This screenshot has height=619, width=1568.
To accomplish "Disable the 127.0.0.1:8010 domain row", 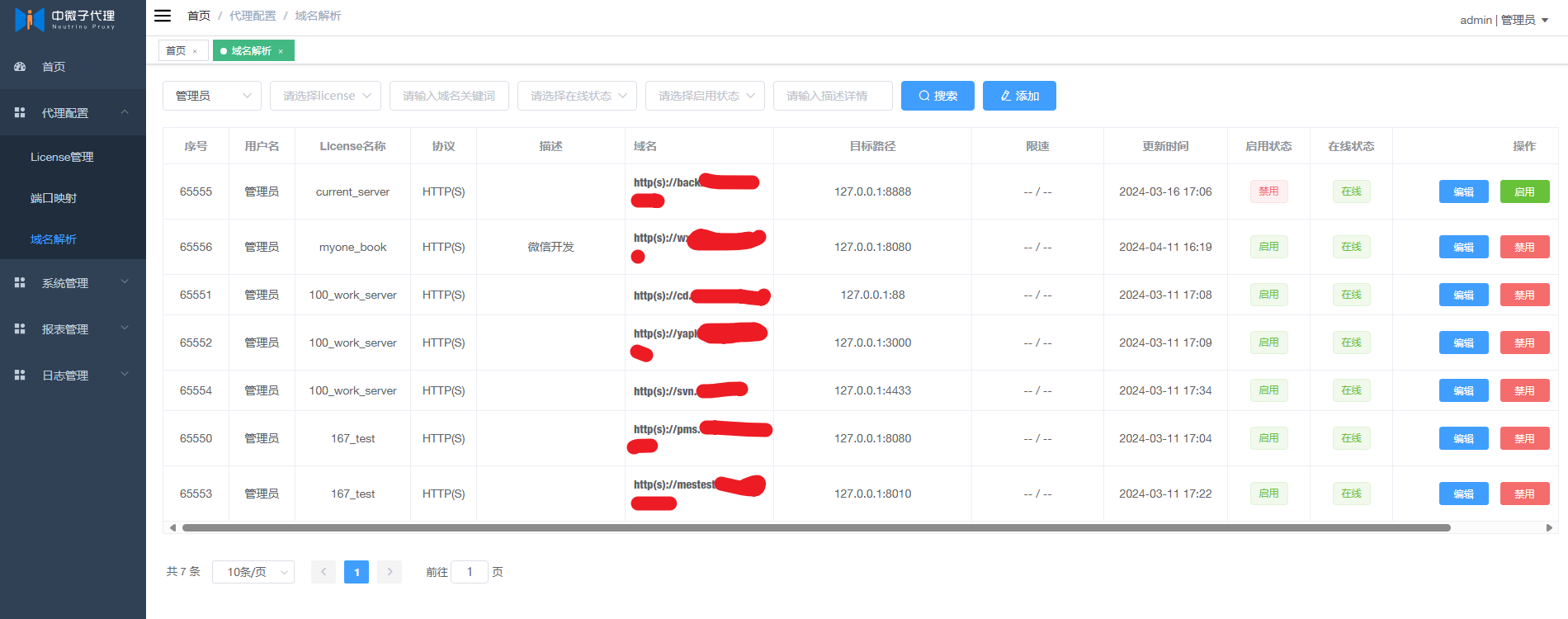I will click(x=1524, y=494).
